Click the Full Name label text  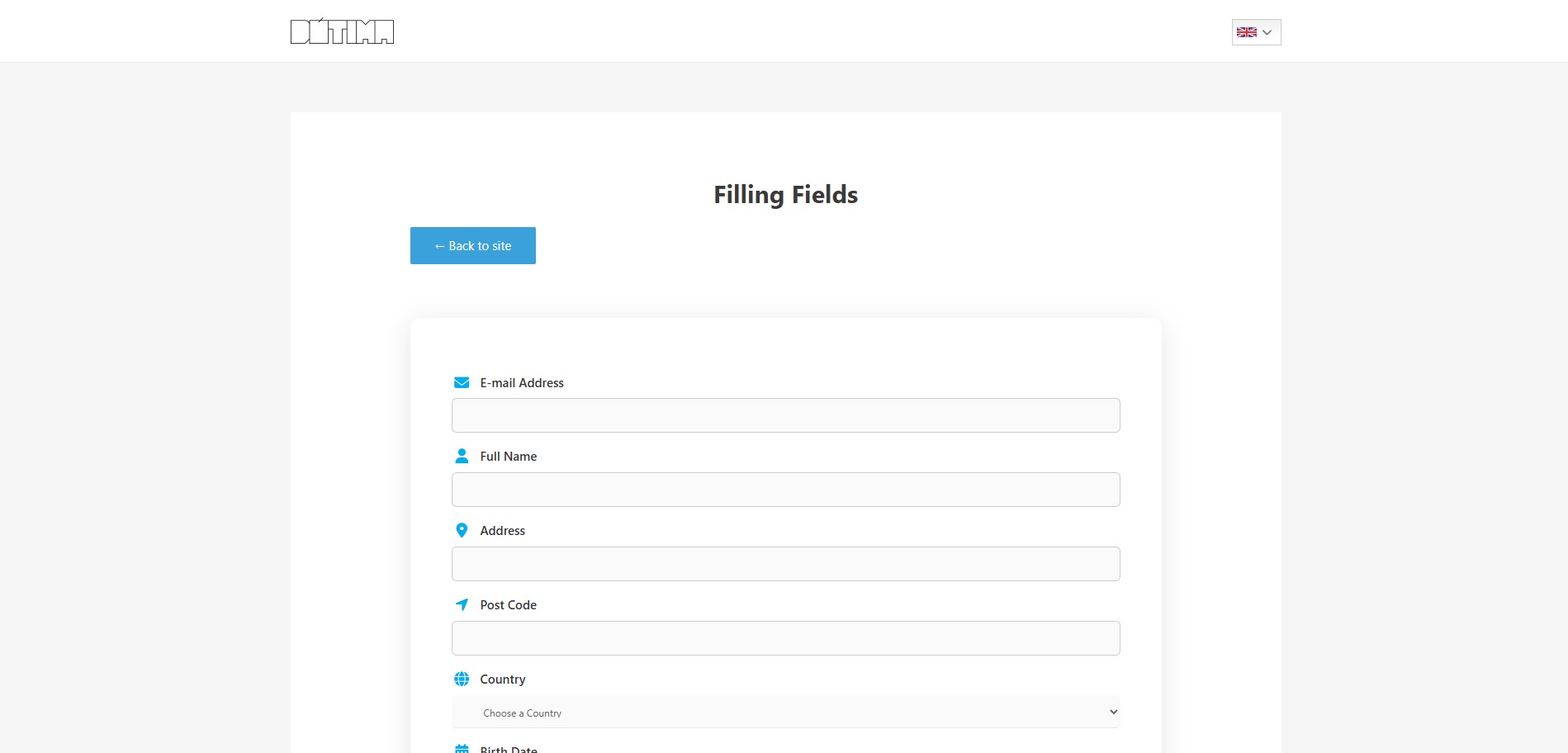click(x=508, y=457)
